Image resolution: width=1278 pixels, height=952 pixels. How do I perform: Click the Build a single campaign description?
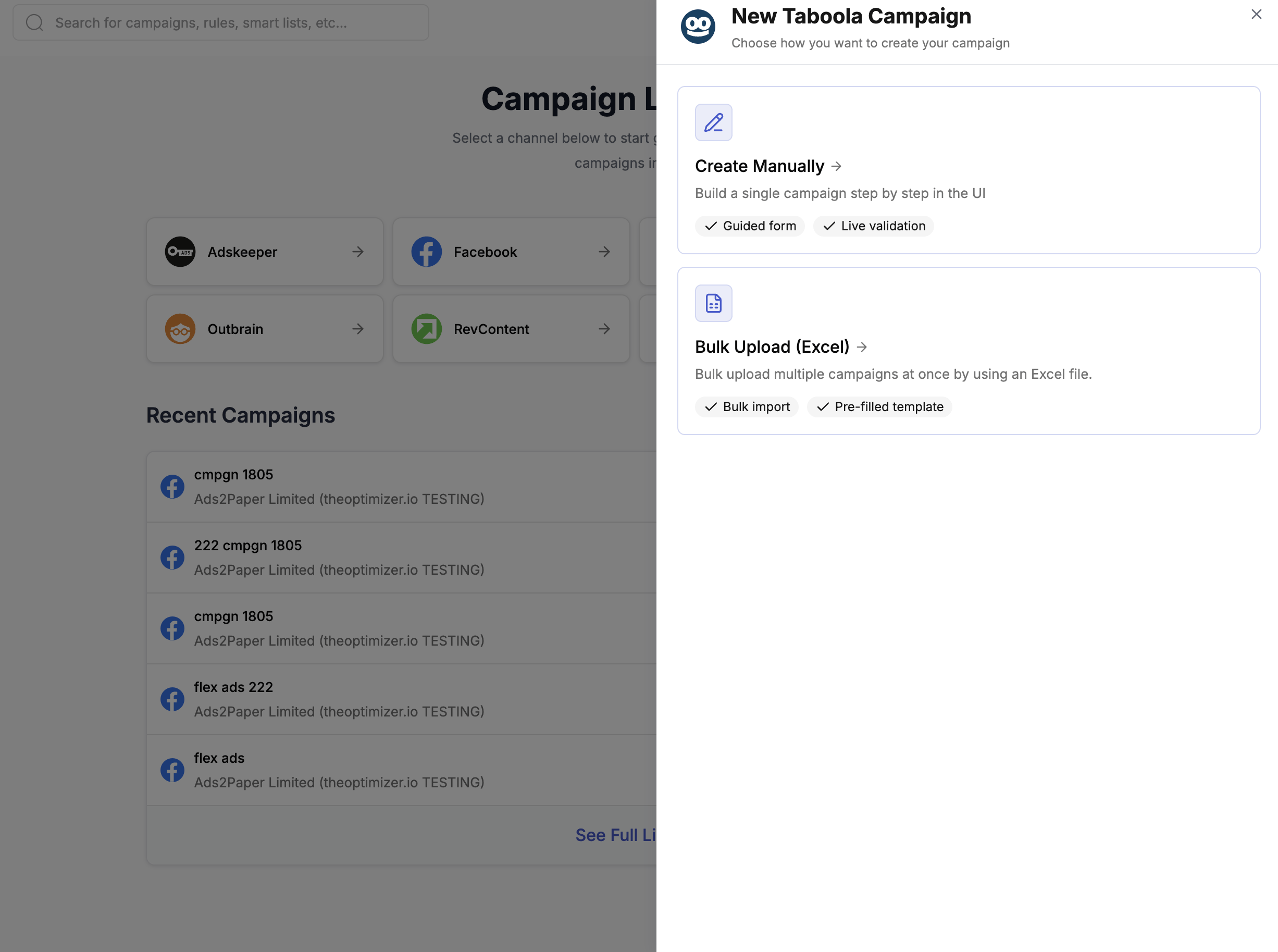tap(840, 193)
